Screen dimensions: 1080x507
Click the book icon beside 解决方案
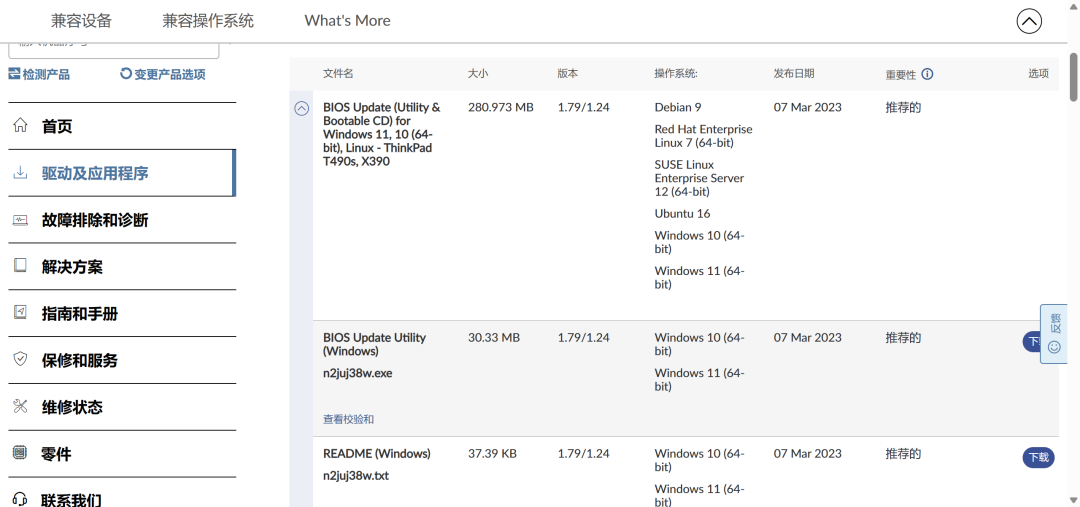tap(21, 266)
